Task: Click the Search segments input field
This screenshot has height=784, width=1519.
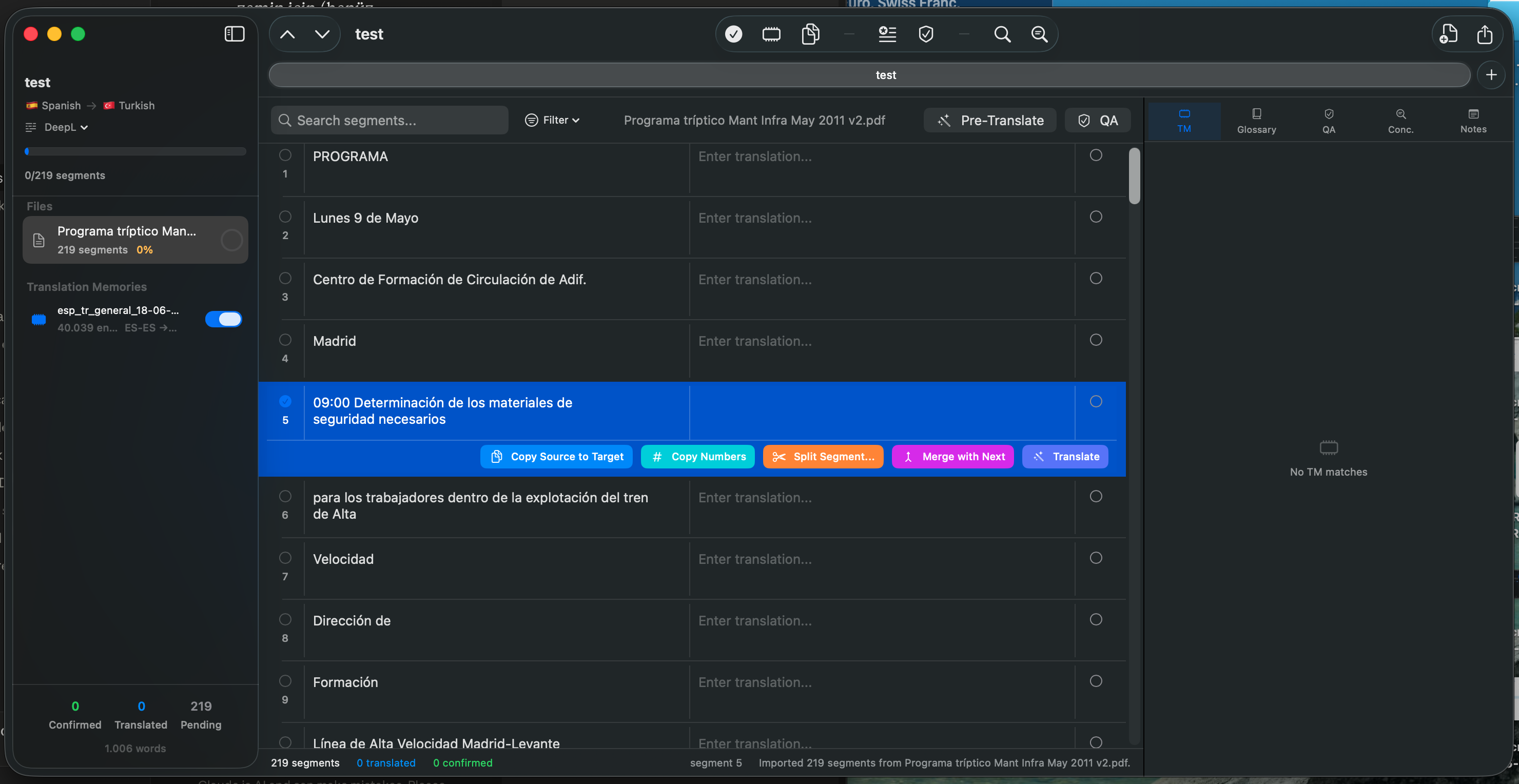Action: coord(389,120)
